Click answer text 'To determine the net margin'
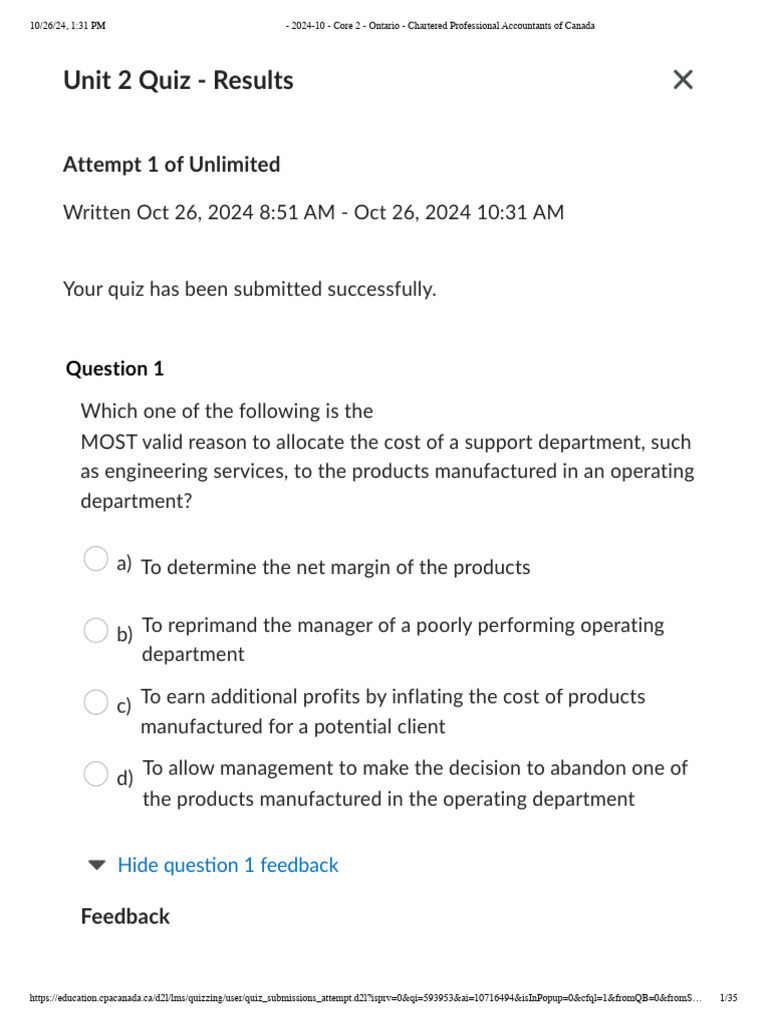This screenshot has width=768, height=1024. pyautogui.click(x=335, y=568)
